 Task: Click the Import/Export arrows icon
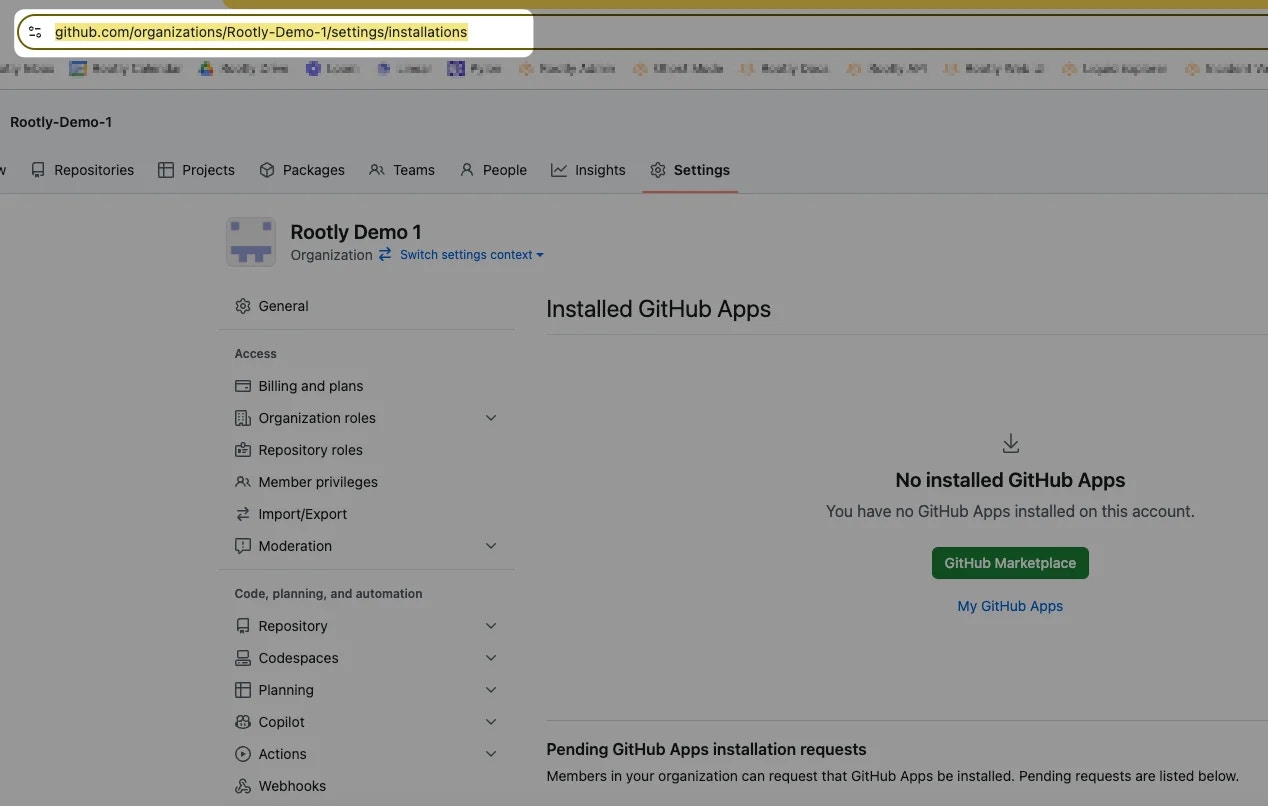243,514
